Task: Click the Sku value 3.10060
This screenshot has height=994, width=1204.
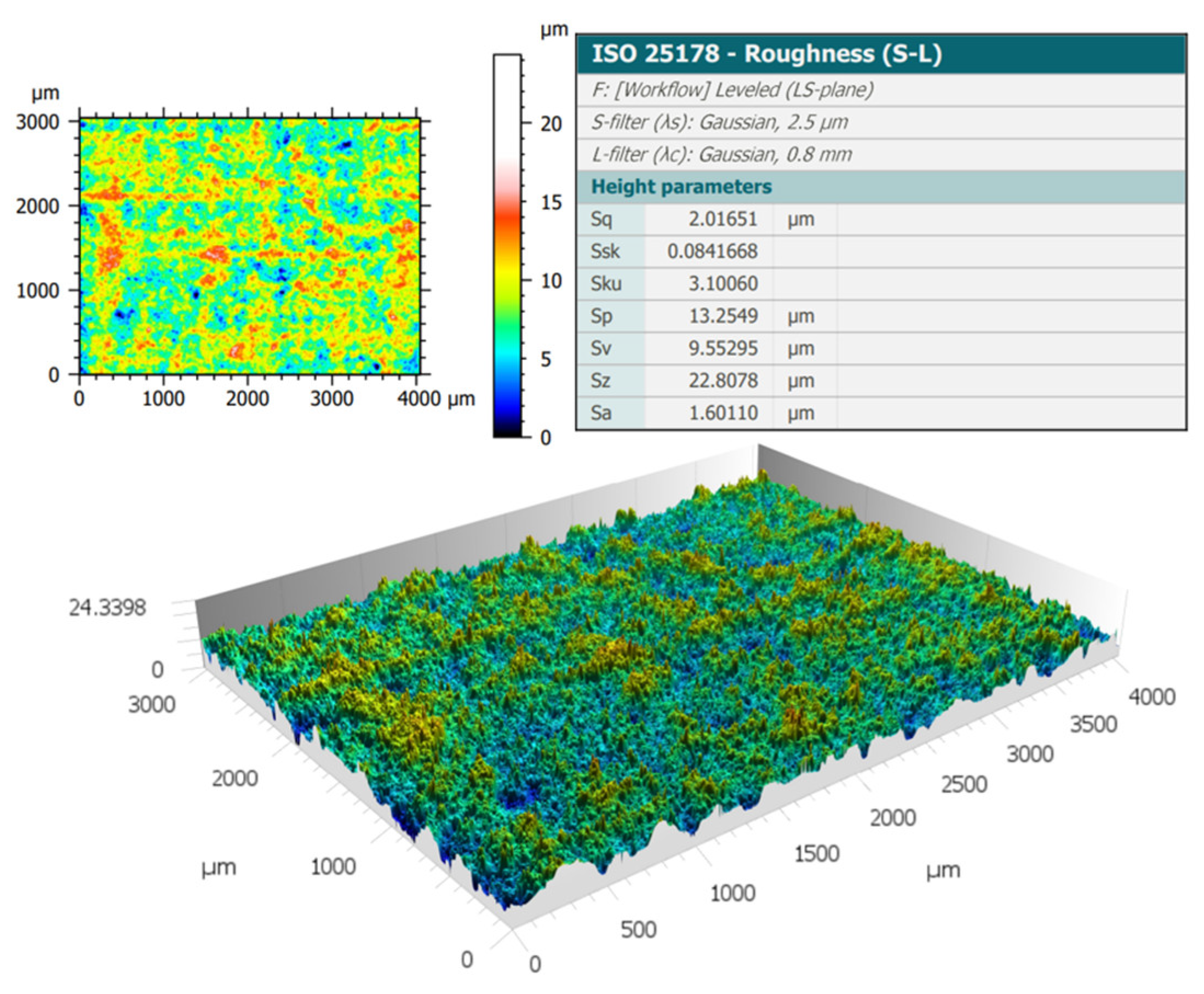Action: tap(722, 283)
